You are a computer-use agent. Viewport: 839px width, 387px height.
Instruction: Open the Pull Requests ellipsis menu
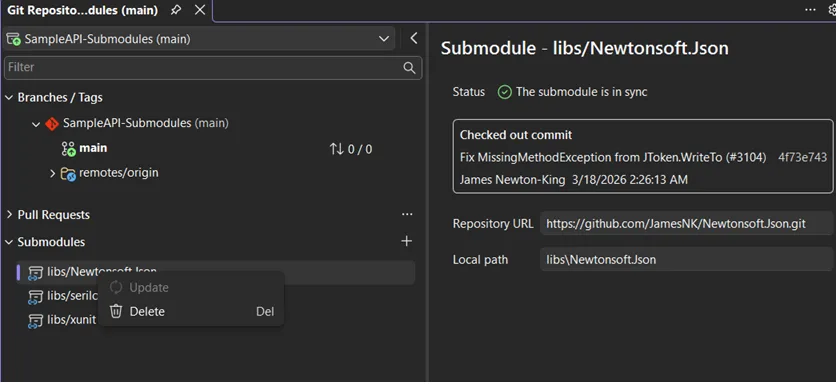[x=407, y=214]
